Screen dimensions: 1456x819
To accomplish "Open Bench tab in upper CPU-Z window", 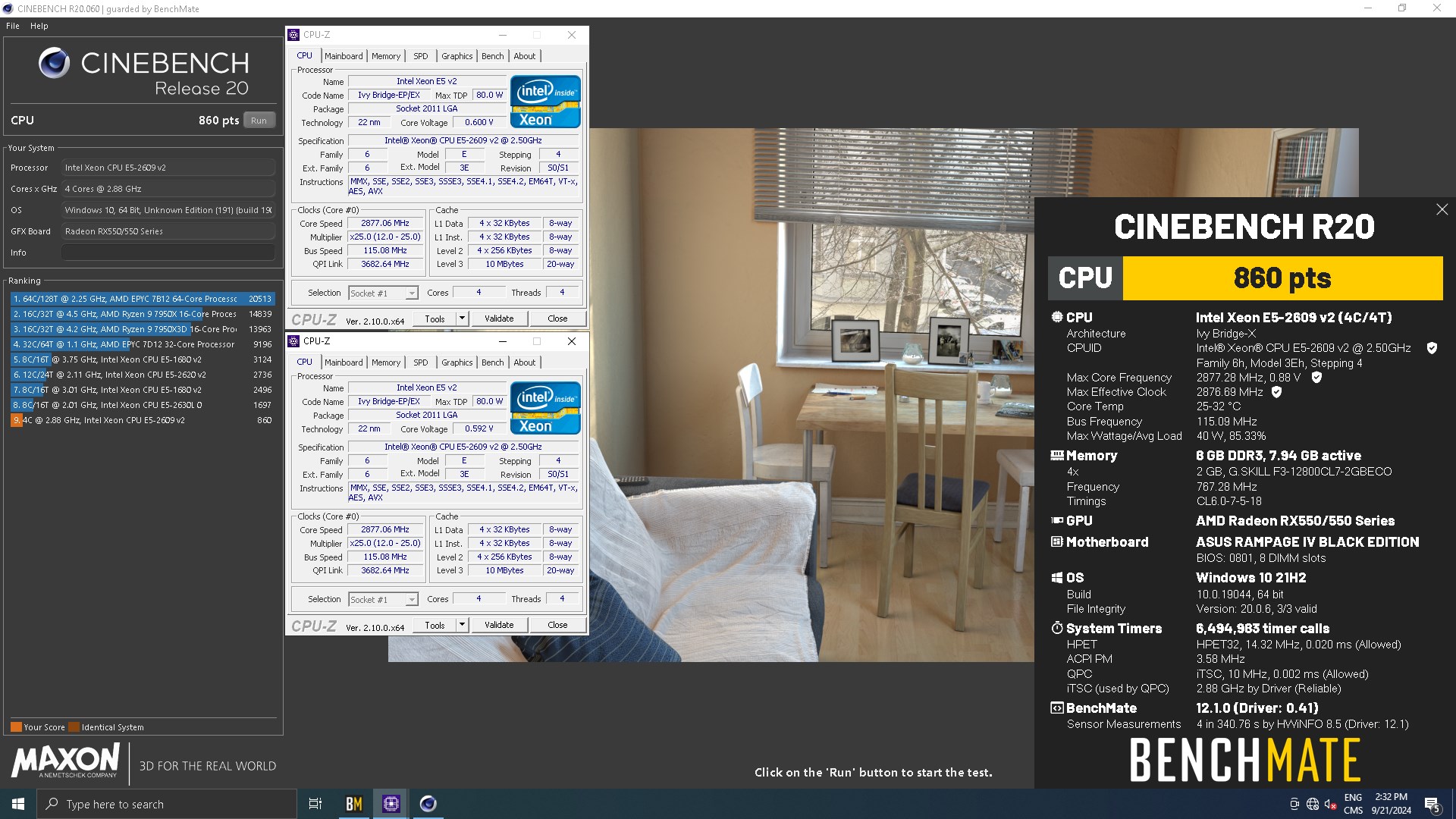I will pyautogui.click(x=493, y=56).
